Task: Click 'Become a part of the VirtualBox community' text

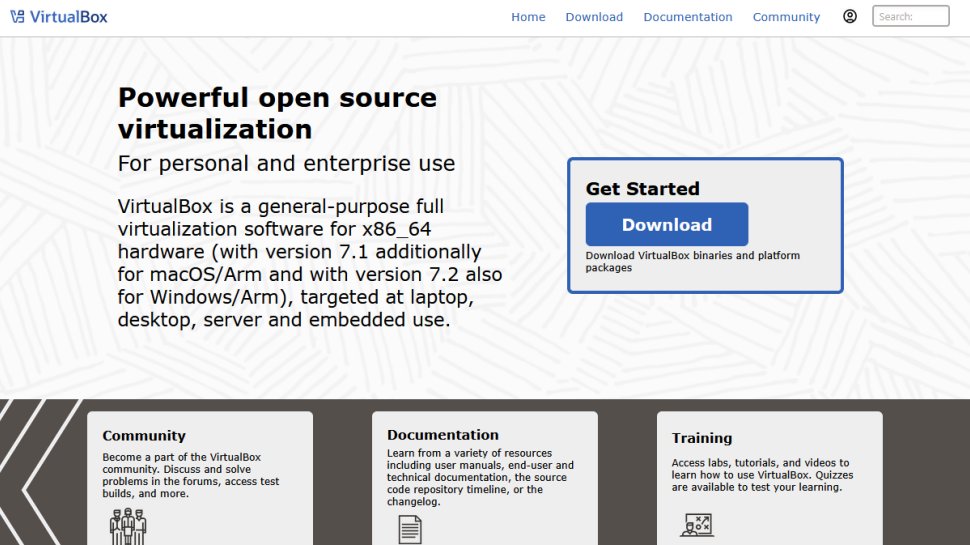Action: point(191,475)
